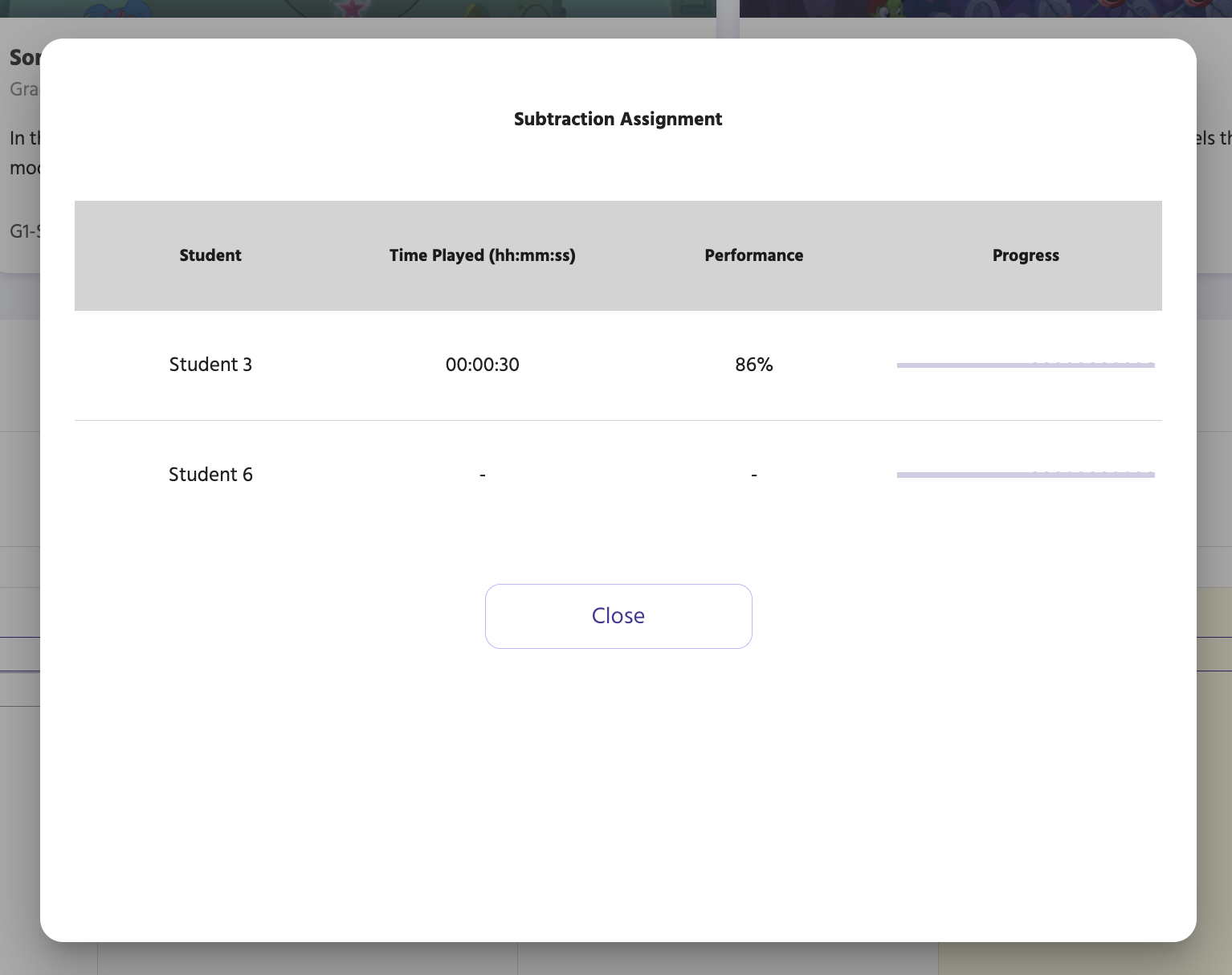The width and height of the screenshot is (1232, 975).
Task: Click the Student 3 name label
Action: point(210,365)
